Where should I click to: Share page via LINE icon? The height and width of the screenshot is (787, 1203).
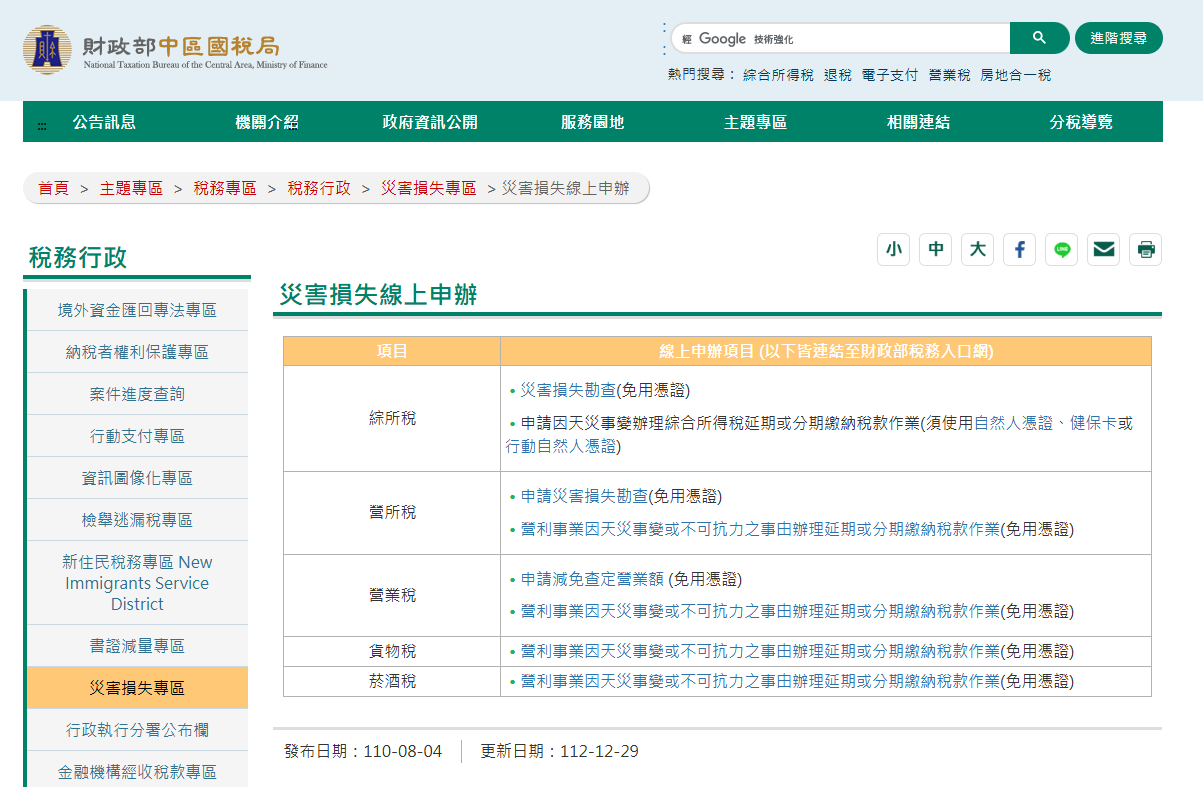(x=1061, y=249)
